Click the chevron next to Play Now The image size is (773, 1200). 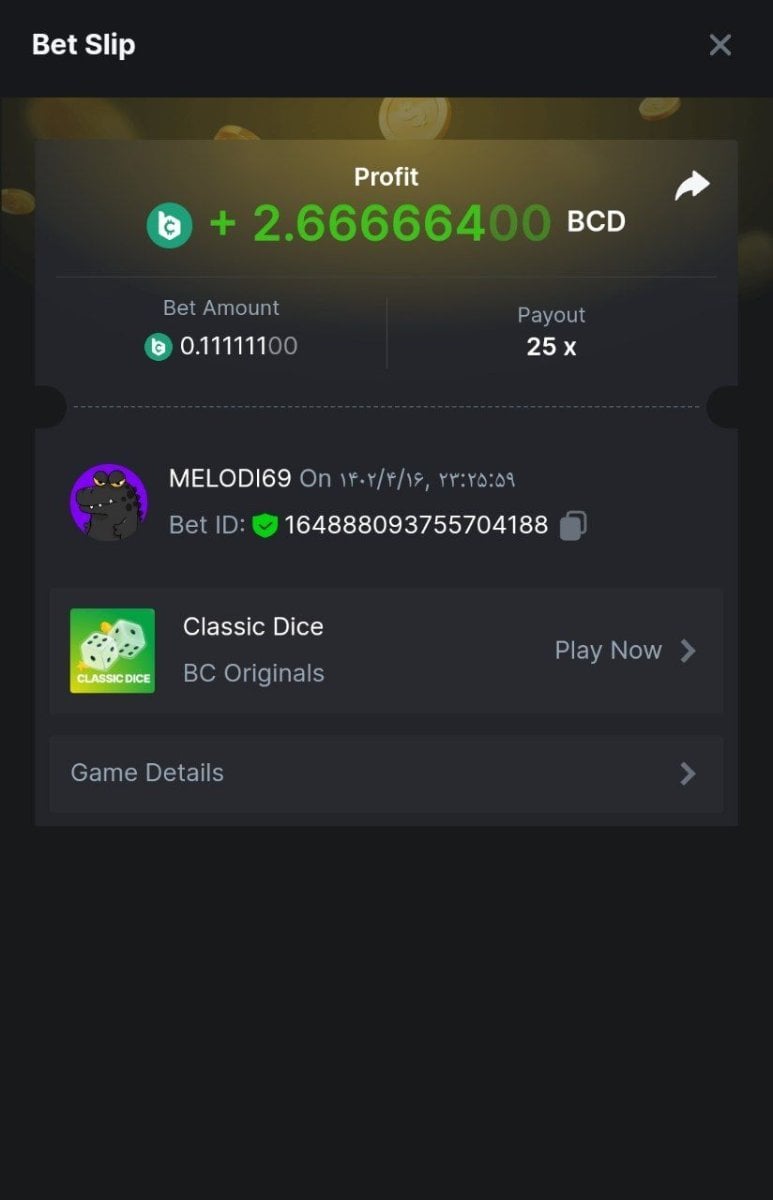pyautogui.click(x=688, y=651)
